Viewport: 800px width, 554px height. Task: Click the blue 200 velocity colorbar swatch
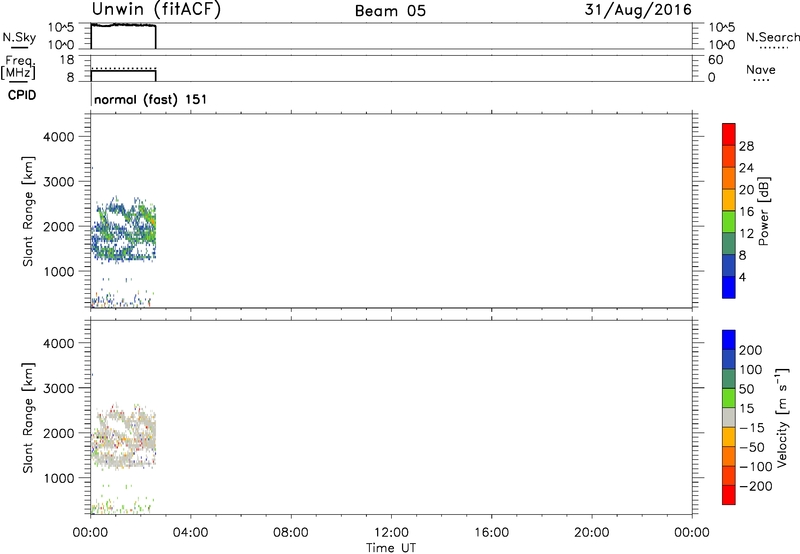729,340
